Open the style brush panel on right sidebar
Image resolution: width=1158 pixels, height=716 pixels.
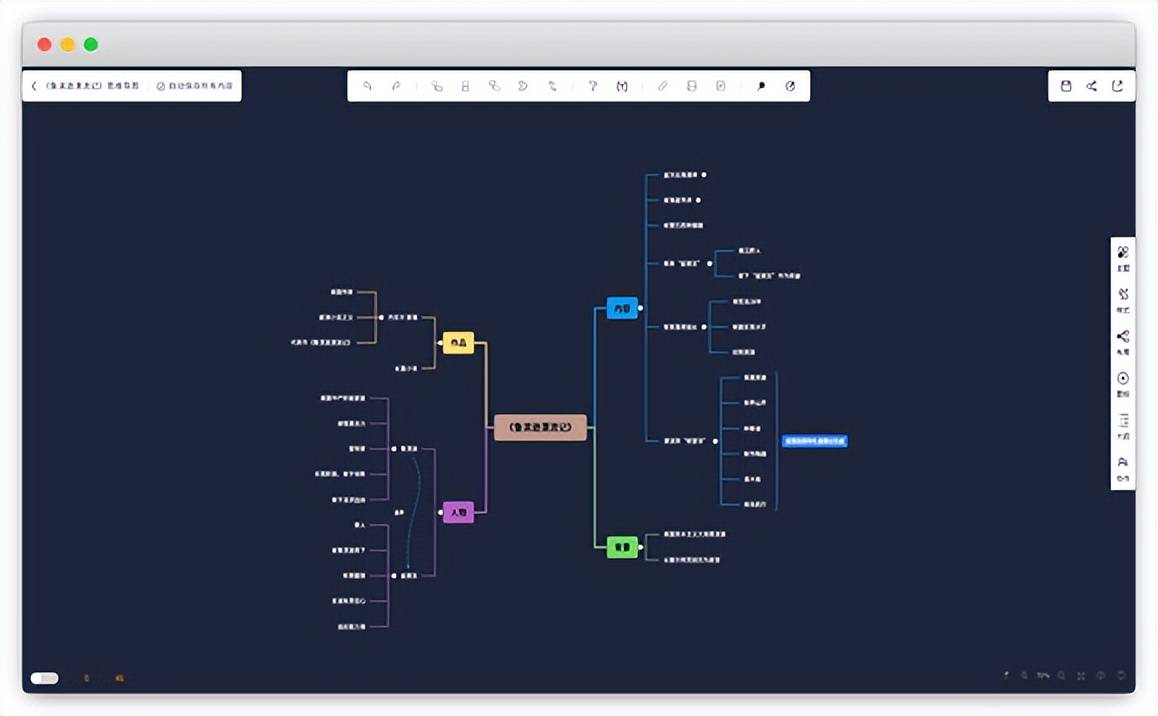(1123, 300)
